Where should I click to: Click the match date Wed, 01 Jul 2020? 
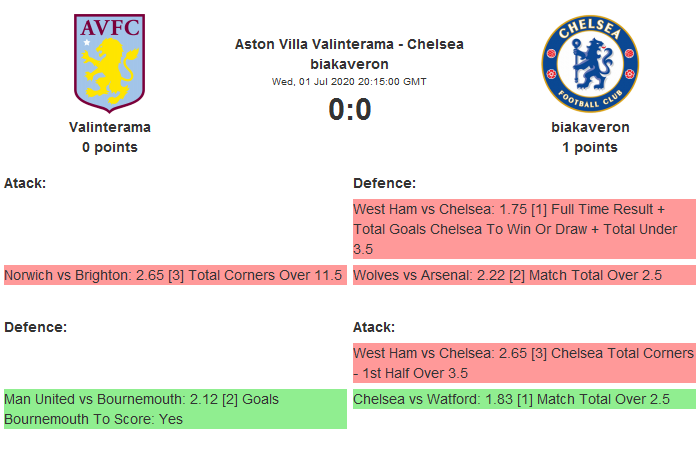(x=349, y=82)
